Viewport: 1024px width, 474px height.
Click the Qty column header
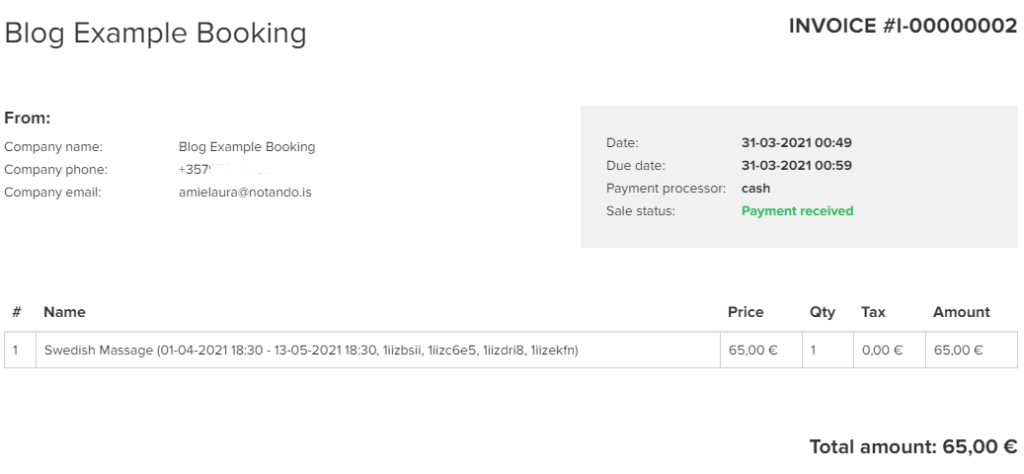tap(822, 312)
